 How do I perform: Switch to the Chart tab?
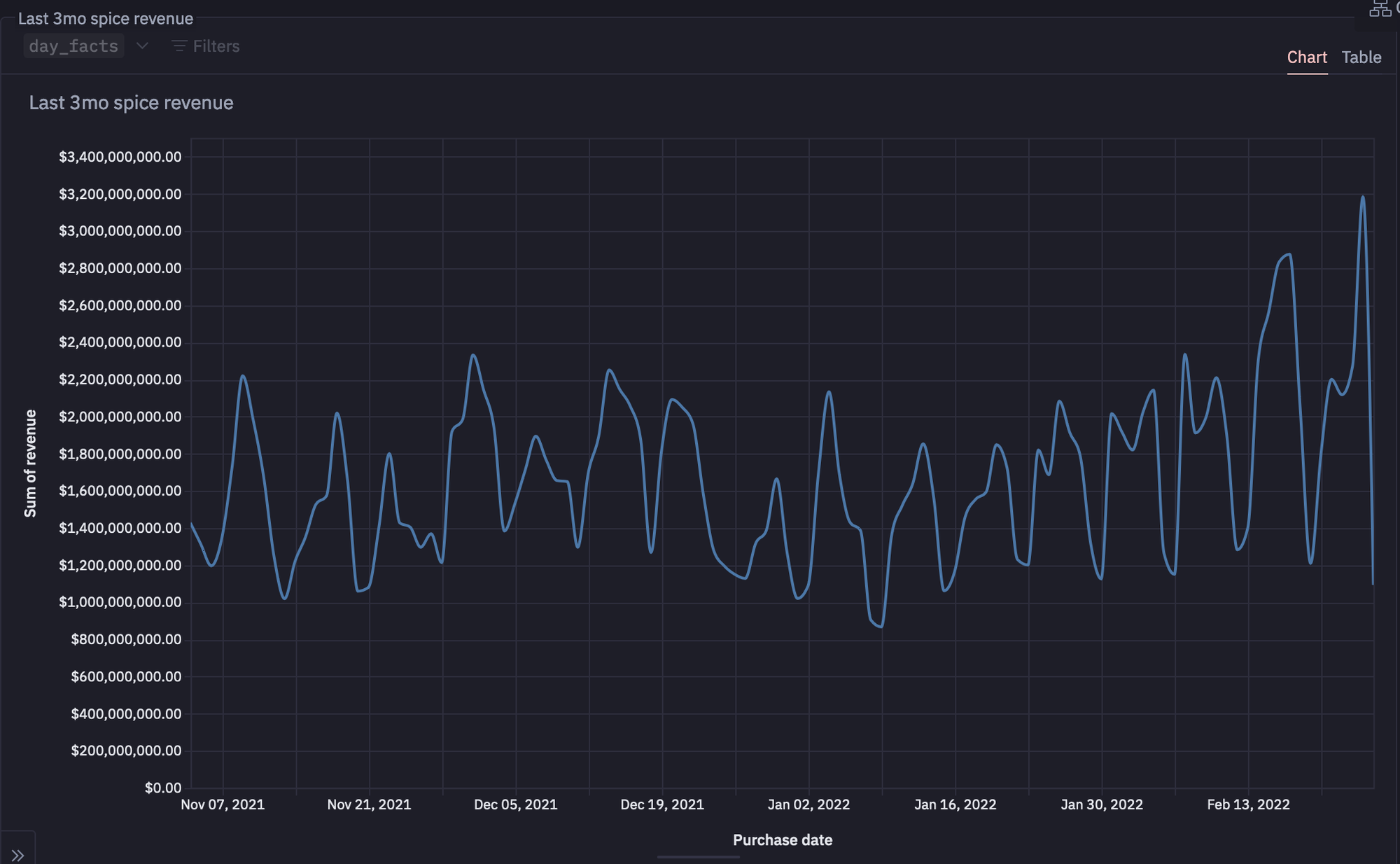click(1306, 57)
